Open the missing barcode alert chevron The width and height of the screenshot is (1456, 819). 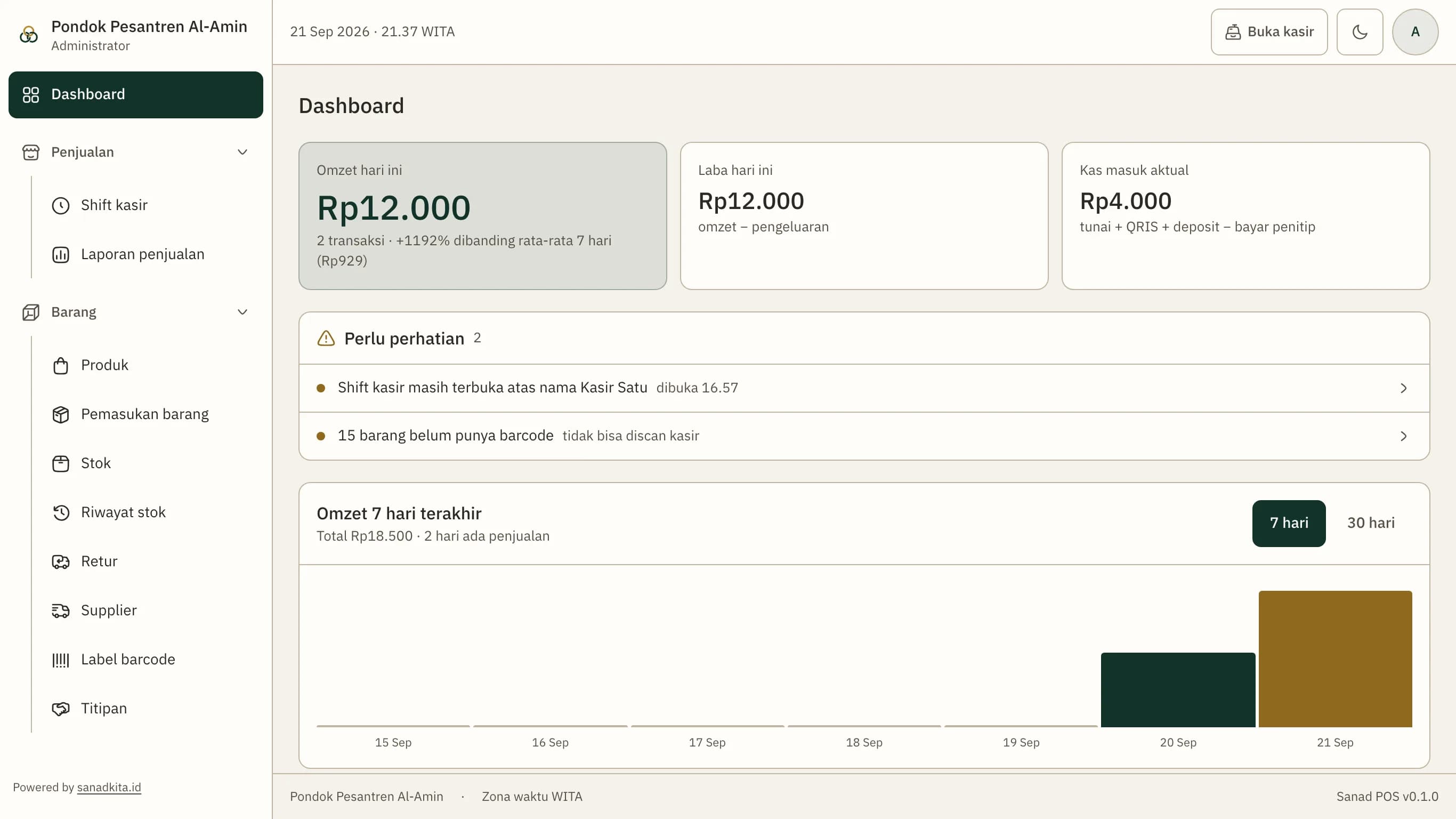[1403, 436]
